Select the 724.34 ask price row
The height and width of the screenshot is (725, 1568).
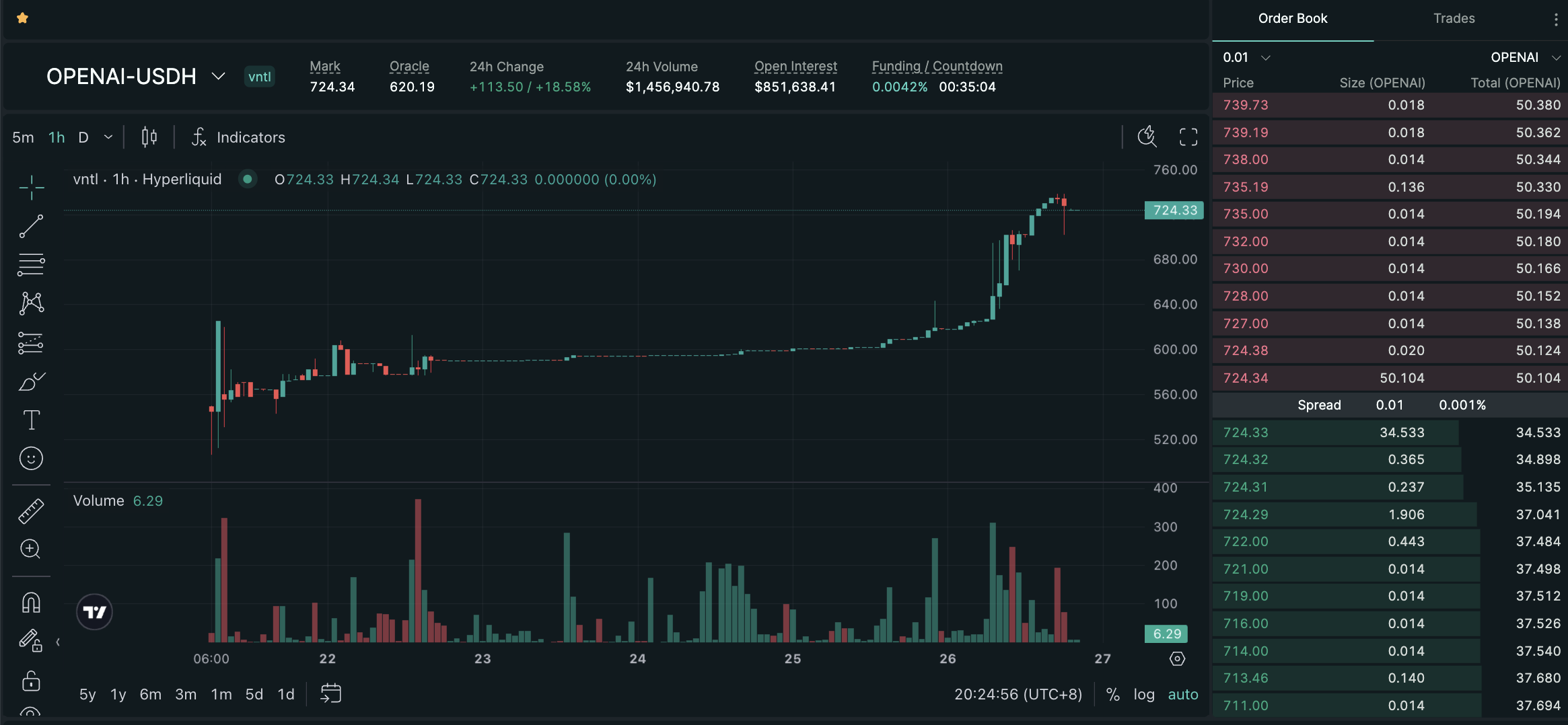tap(1390, 378)
